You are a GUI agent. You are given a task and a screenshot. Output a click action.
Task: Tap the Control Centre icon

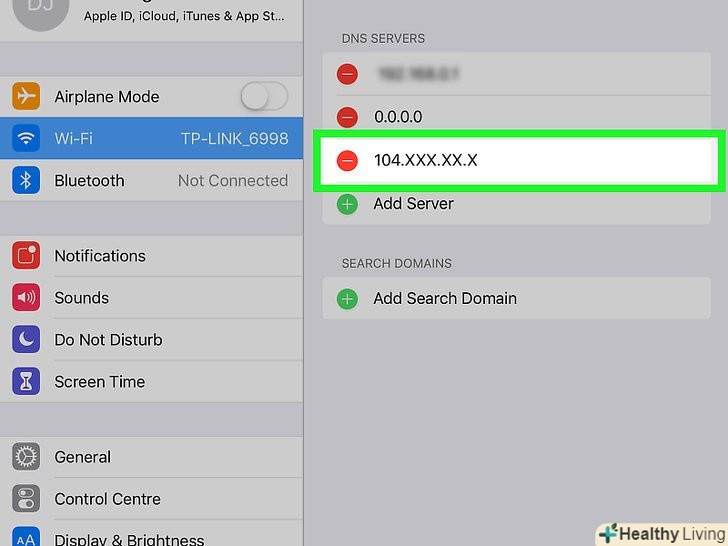[x=25, y=499]
